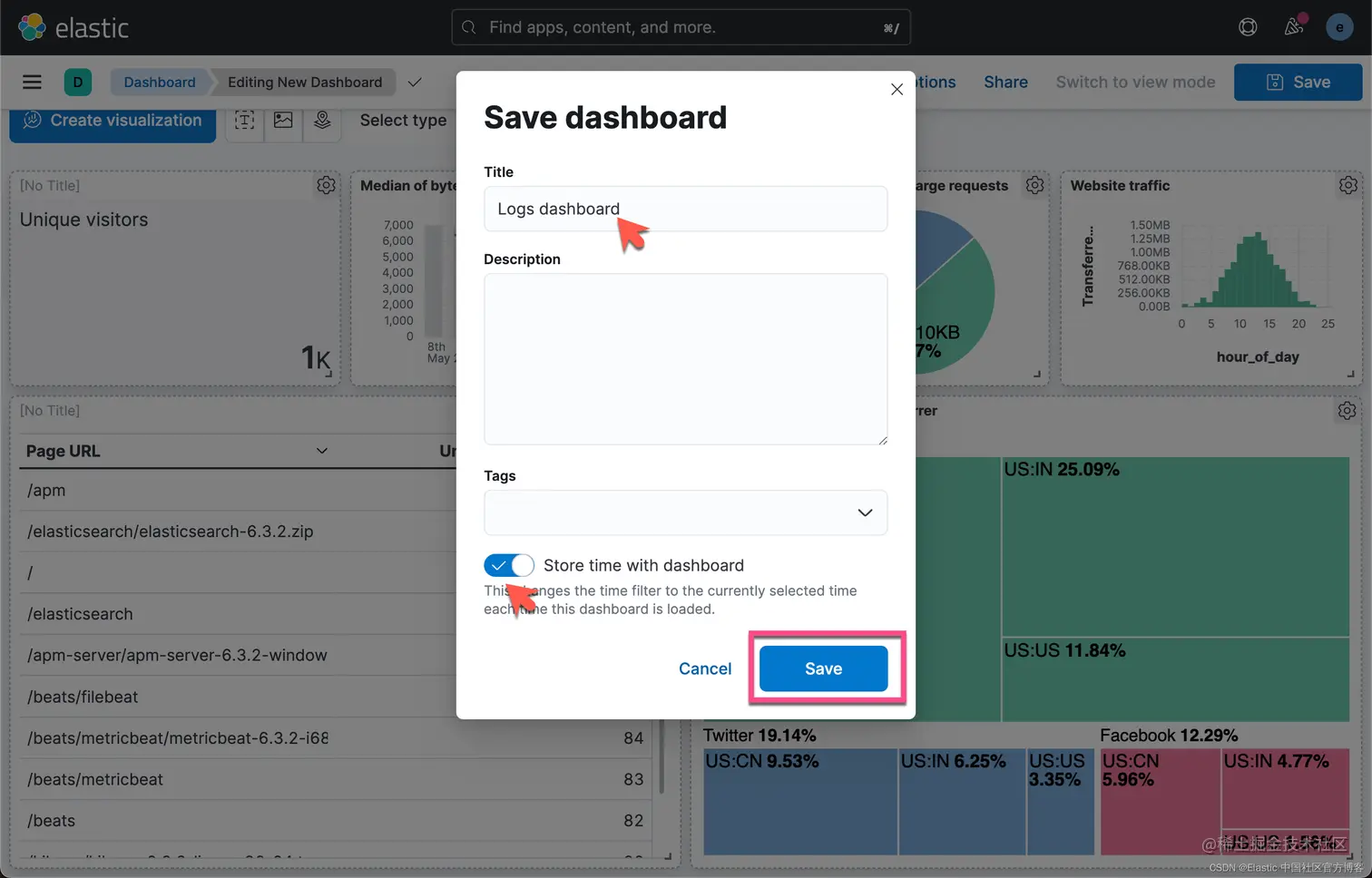Open settings gear of the treemap panel
Image resolution: width=1372 pixels, height=878 pixels.
[1347, 411]
